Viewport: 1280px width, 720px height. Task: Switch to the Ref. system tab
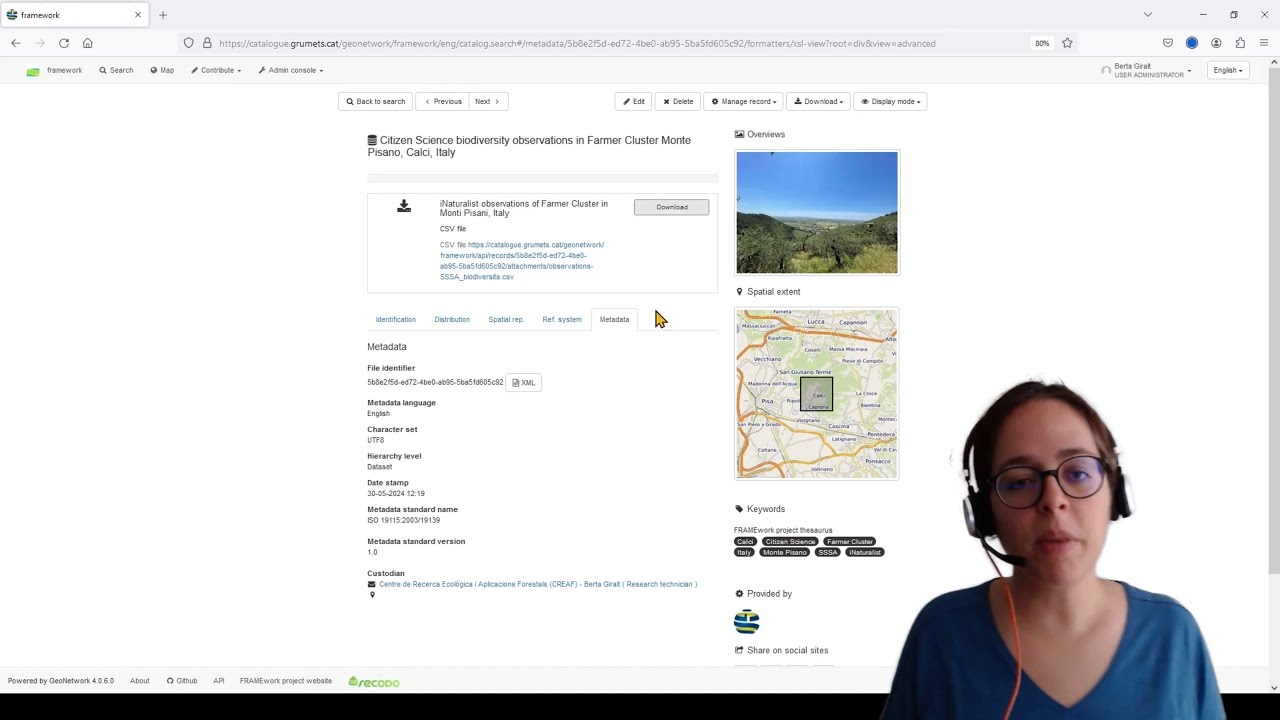coord(562,319)
